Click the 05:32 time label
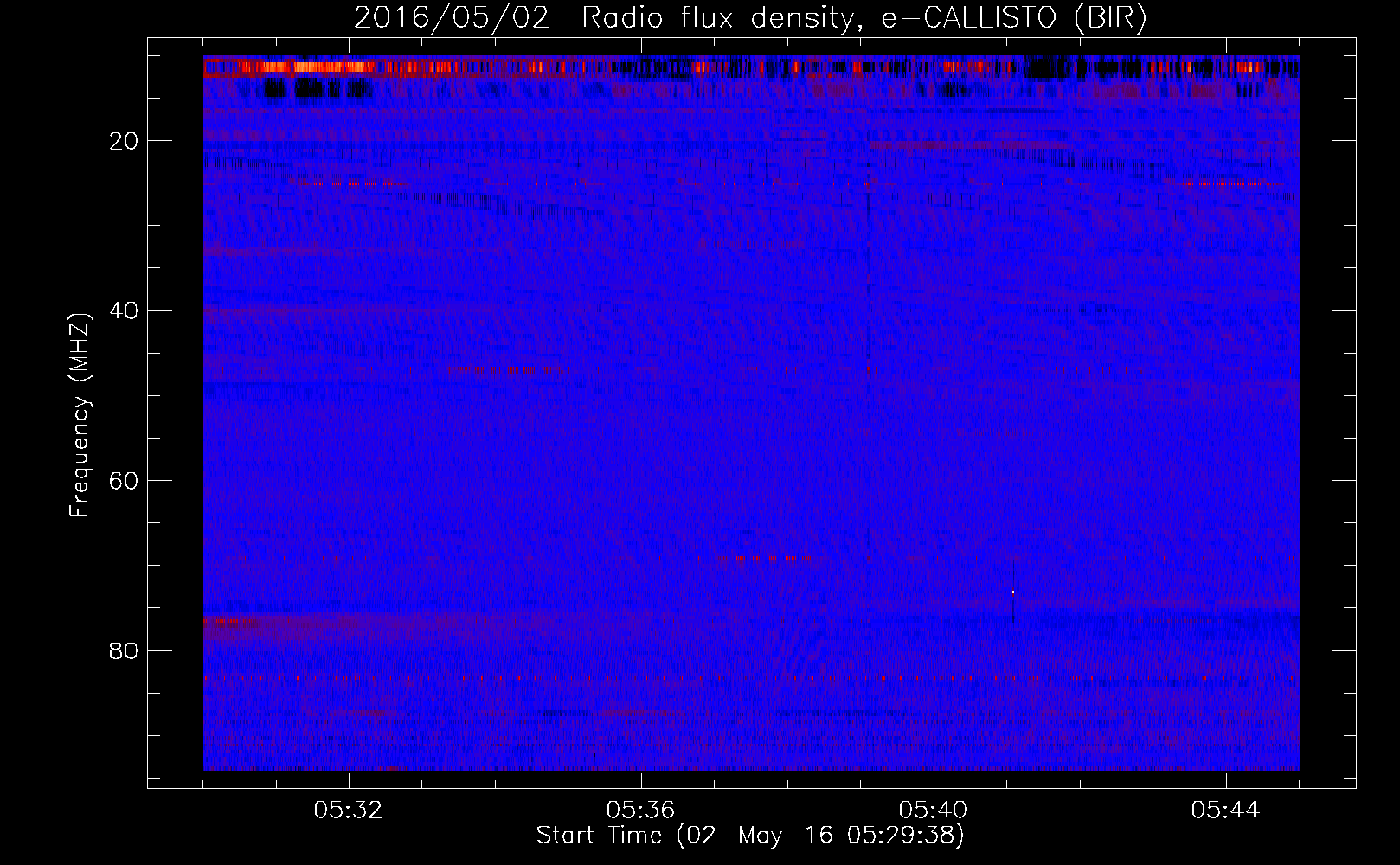Screen dimensions: 1400x865 pyautogui.click(x=349, y=811)
